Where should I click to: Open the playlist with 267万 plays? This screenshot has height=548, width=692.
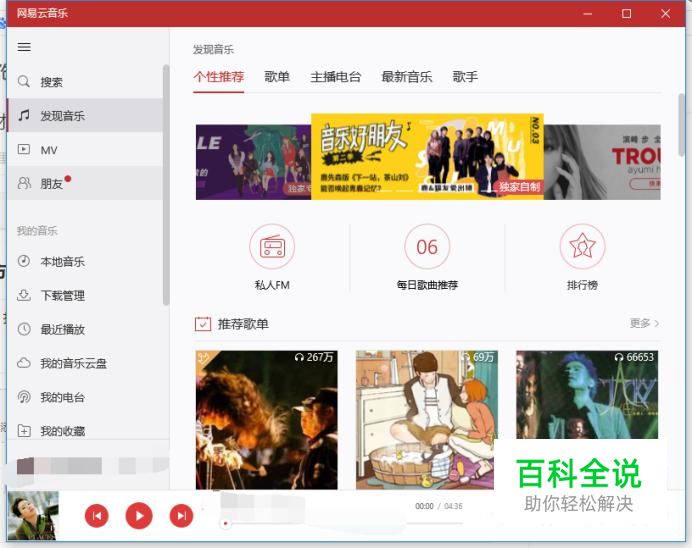[x=267, y=420]
